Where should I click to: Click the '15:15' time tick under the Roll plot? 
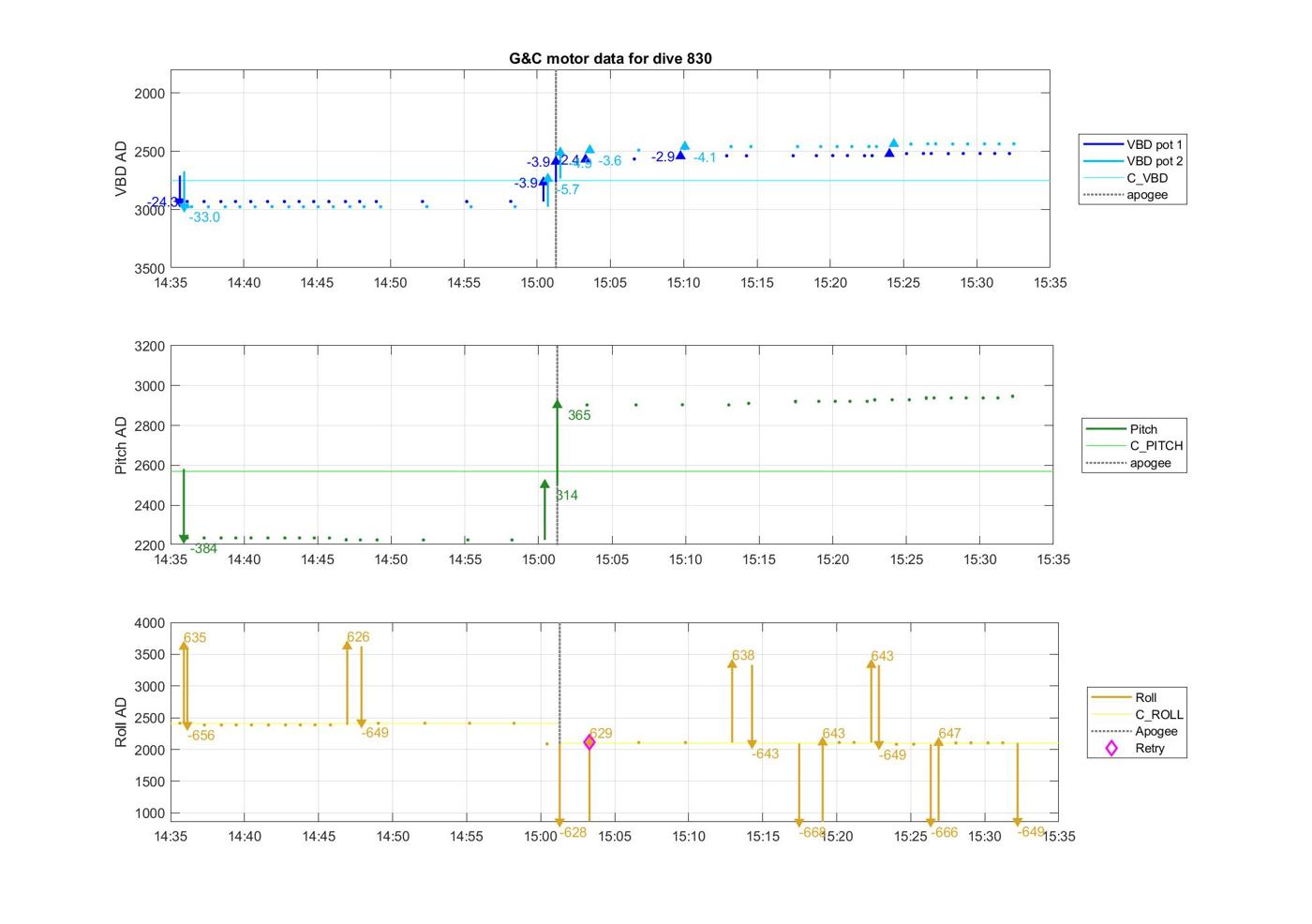pos(763,836)
